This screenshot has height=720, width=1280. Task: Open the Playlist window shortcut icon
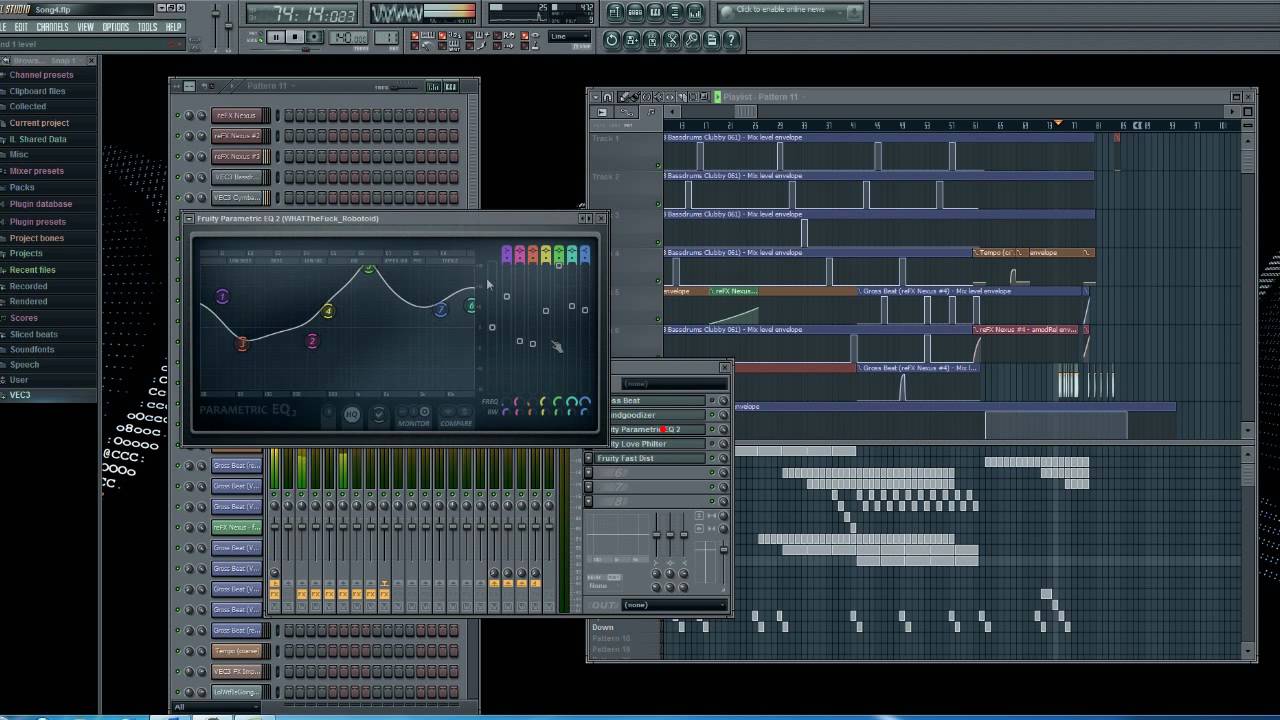point(615,12)
